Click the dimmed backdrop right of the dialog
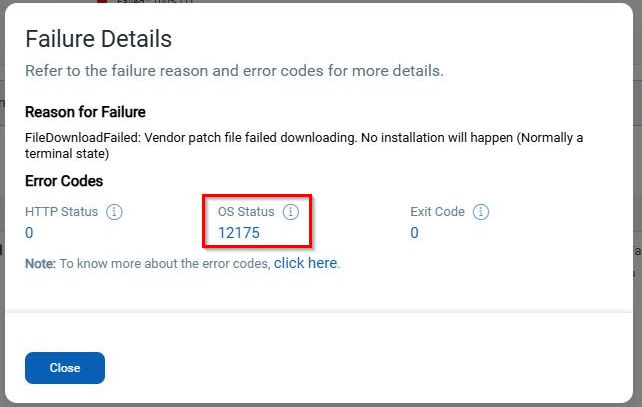Screen dimensions: 642x407 tap(637, 150)
